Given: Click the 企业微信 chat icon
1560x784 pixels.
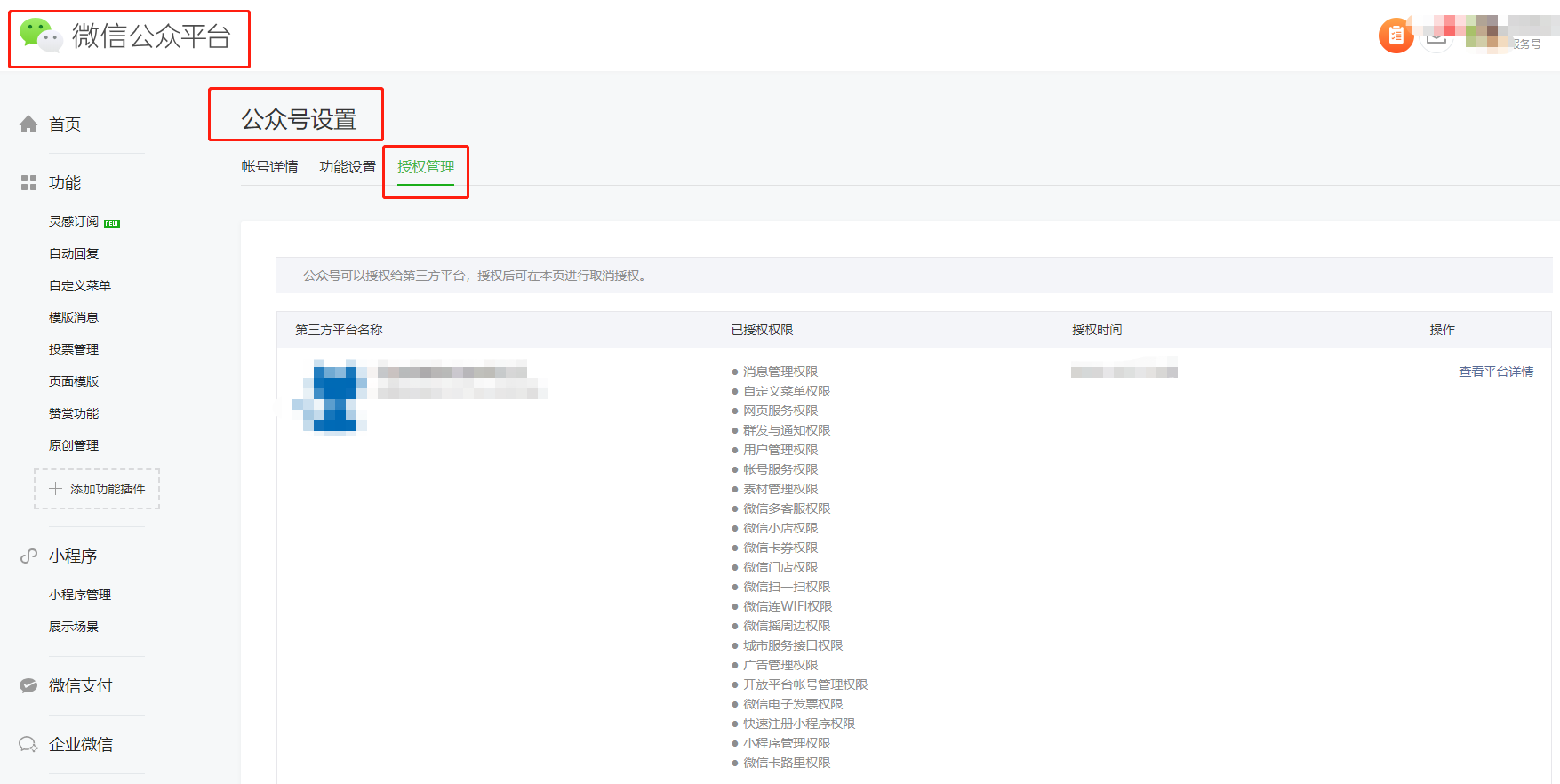Looking at the screenshot, I should pos(28,745).
